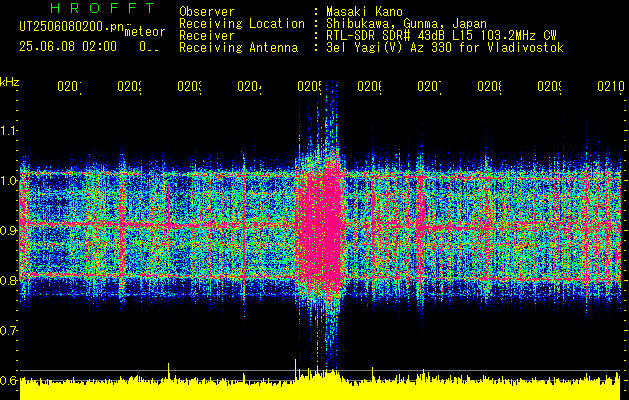
Task: Click the 3el Yagi antenna description
Action: point(445,48)
